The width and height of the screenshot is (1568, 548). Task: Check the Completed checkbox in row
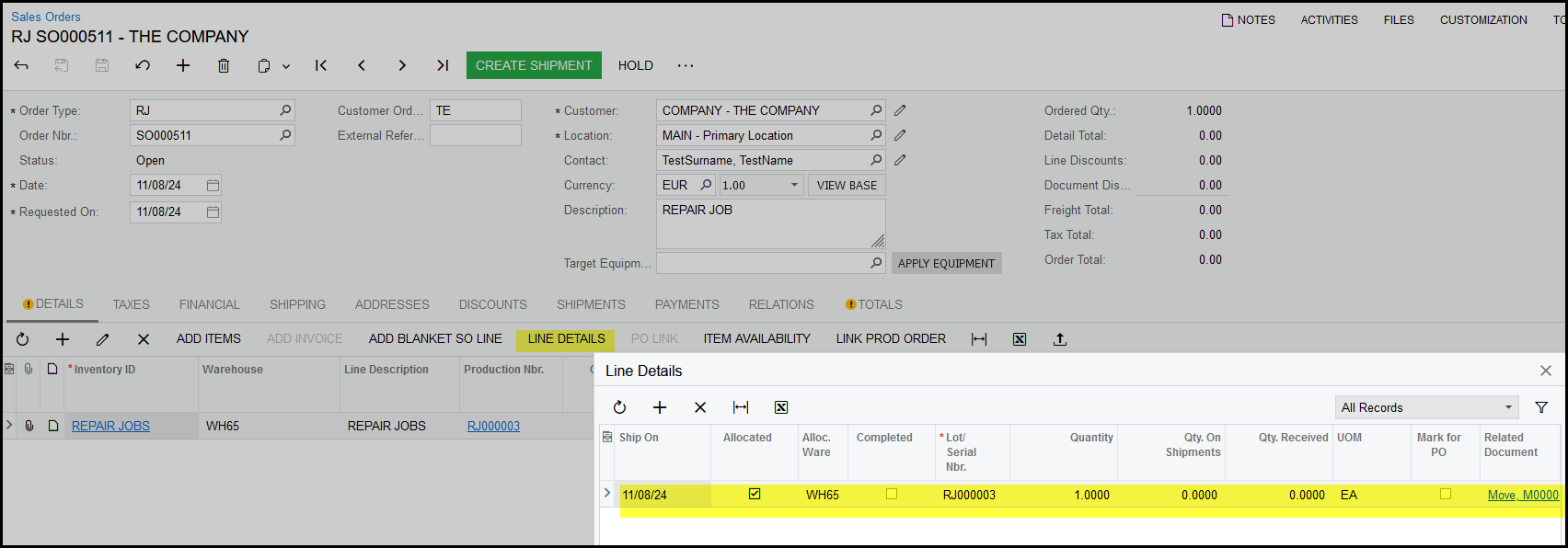[892, 494]
